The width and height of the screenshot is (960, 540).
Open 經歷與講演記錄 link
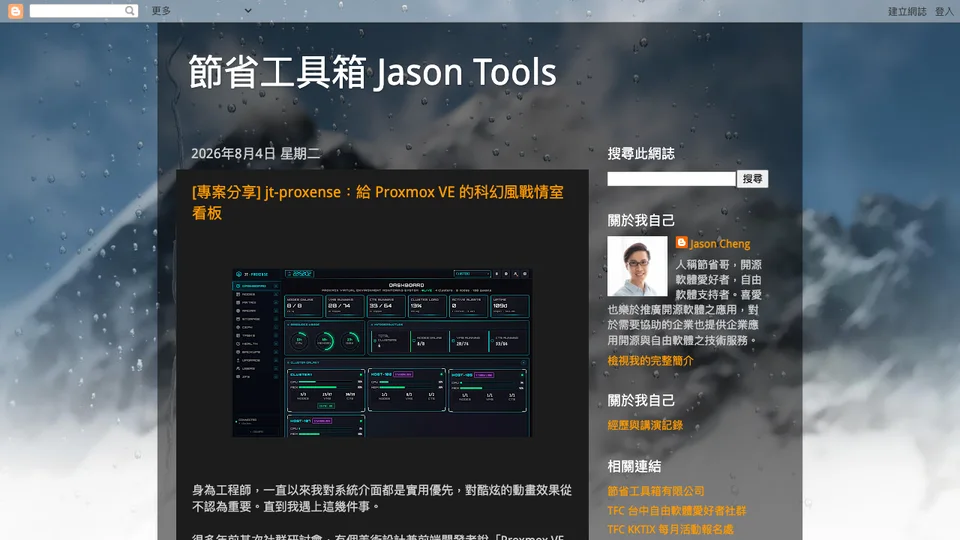click(x=645, y=425)
